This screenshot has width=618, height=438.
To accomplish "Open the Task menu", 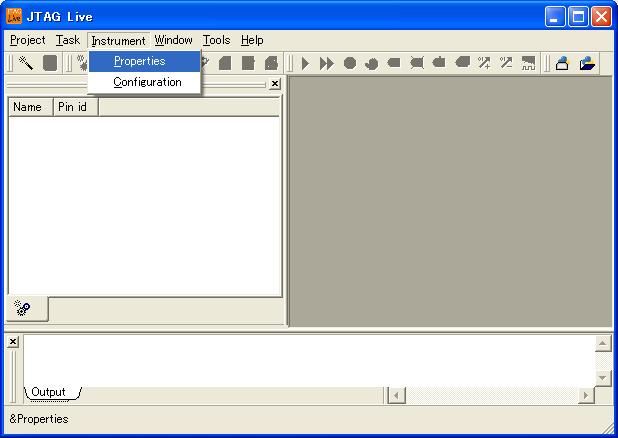I will (68, 40).
